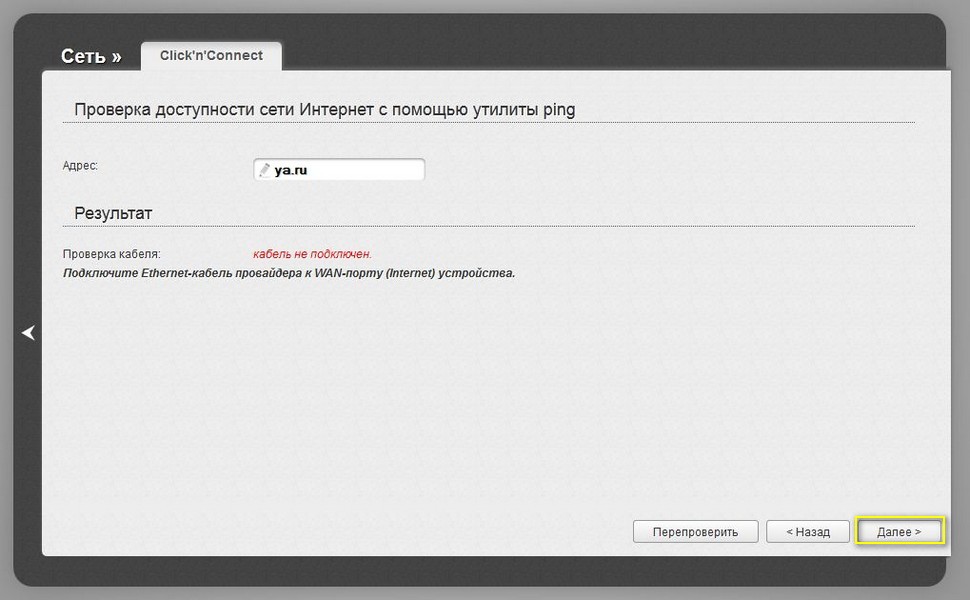Viewport: 970px width, 600px height.
Task: Click the Проверка кабеля: label
Action: point(111,254)
